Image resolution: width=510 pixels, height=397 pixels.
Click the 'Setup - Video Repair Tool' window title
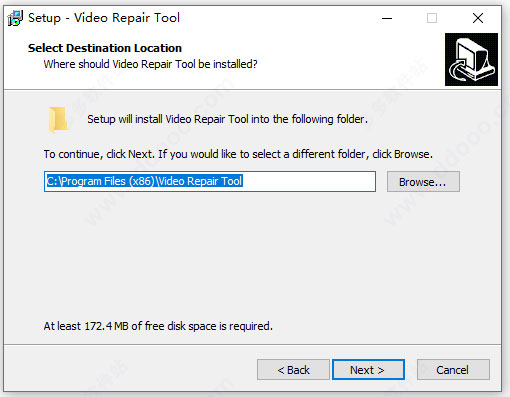tap(104, 18)
